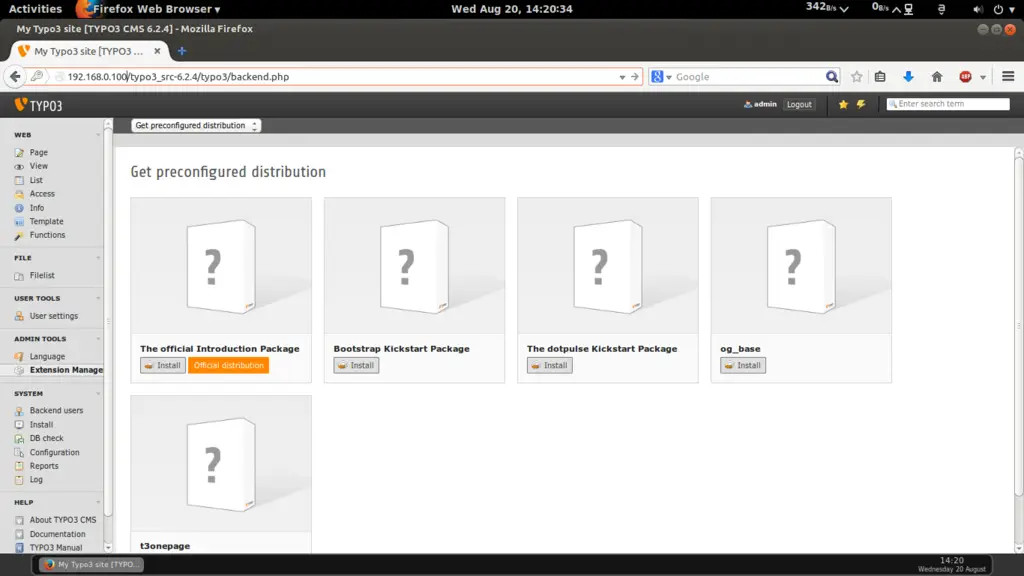Install the og_base distribution
The width and height of the screenshot is (1024, 576).
[x=743, y=366]
